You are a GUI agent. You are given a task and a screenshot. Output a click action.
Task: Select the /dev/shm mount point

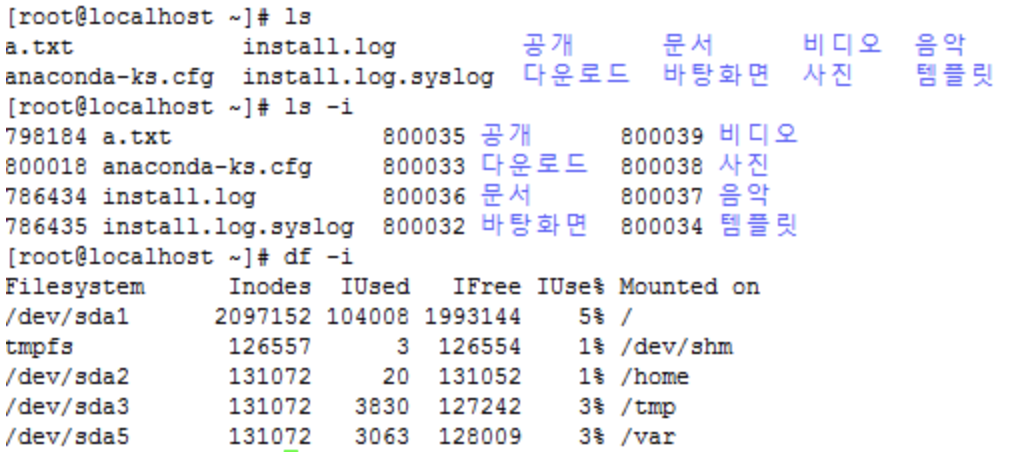(676, 347)
